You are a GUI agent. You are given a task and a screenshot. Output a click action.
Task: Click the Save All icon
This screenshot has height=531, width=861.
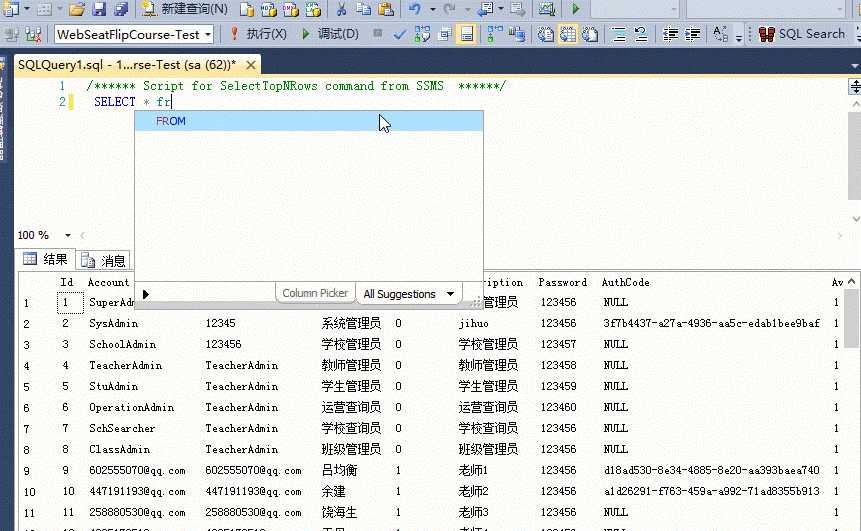click(x=120, y=9)
